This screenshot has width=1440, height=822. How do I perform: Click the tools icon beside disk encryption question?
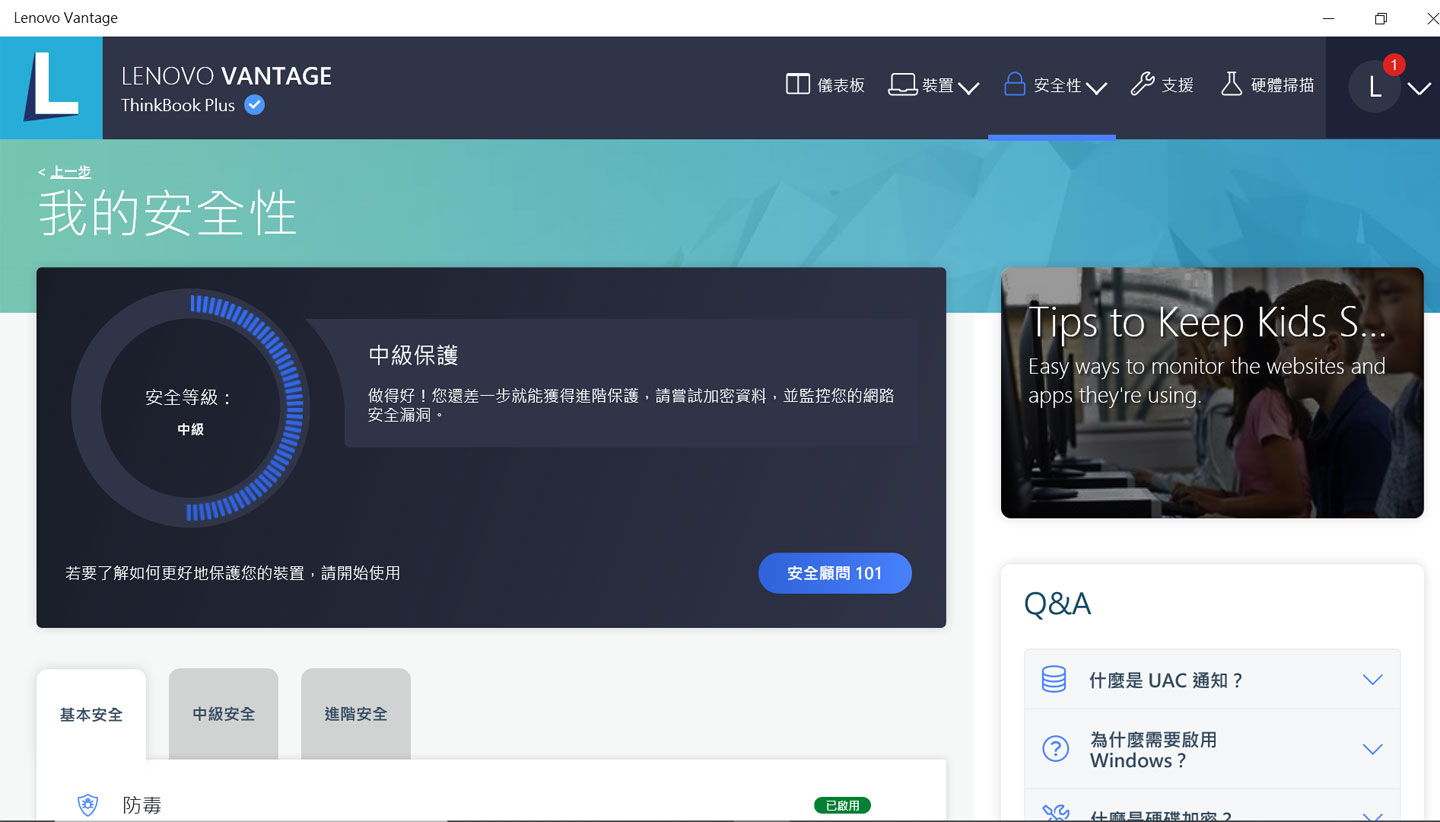1055,813
